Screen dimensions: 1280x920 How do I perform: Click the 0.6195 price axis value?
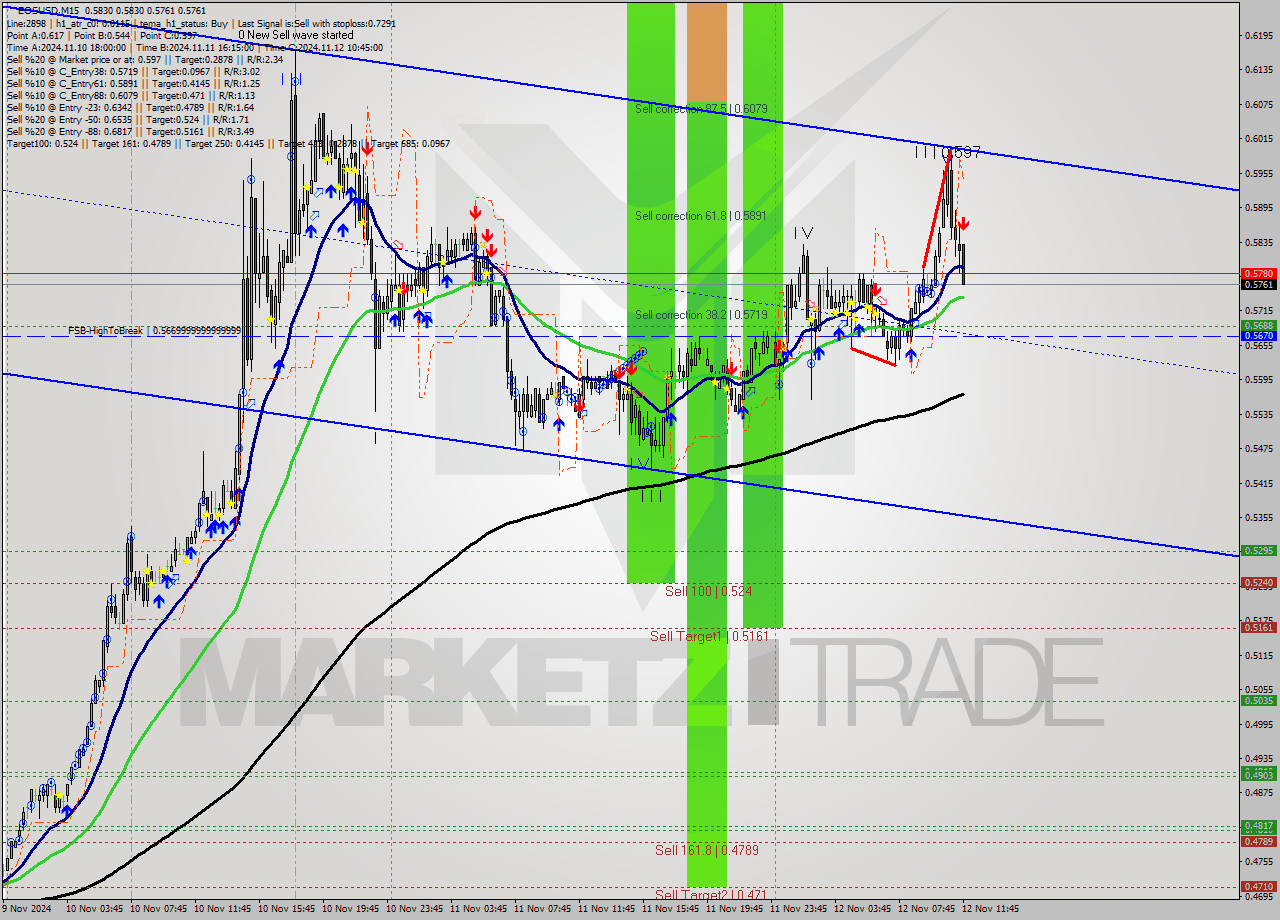[x=1259, y=35]
